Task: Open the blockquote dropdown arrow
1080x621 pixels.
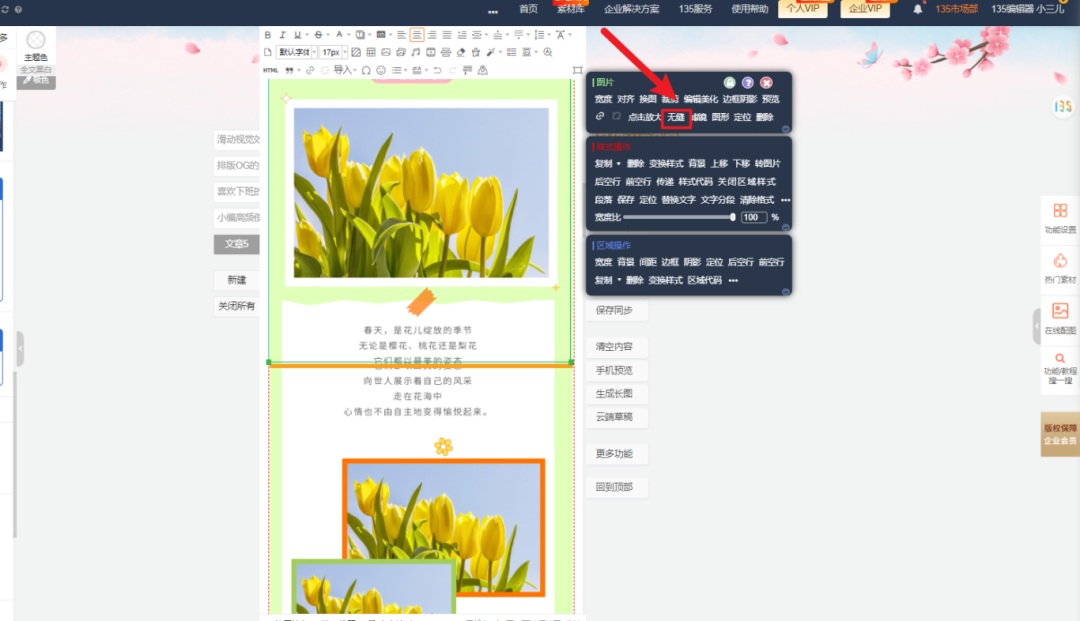Action: [x=299, y=70]
